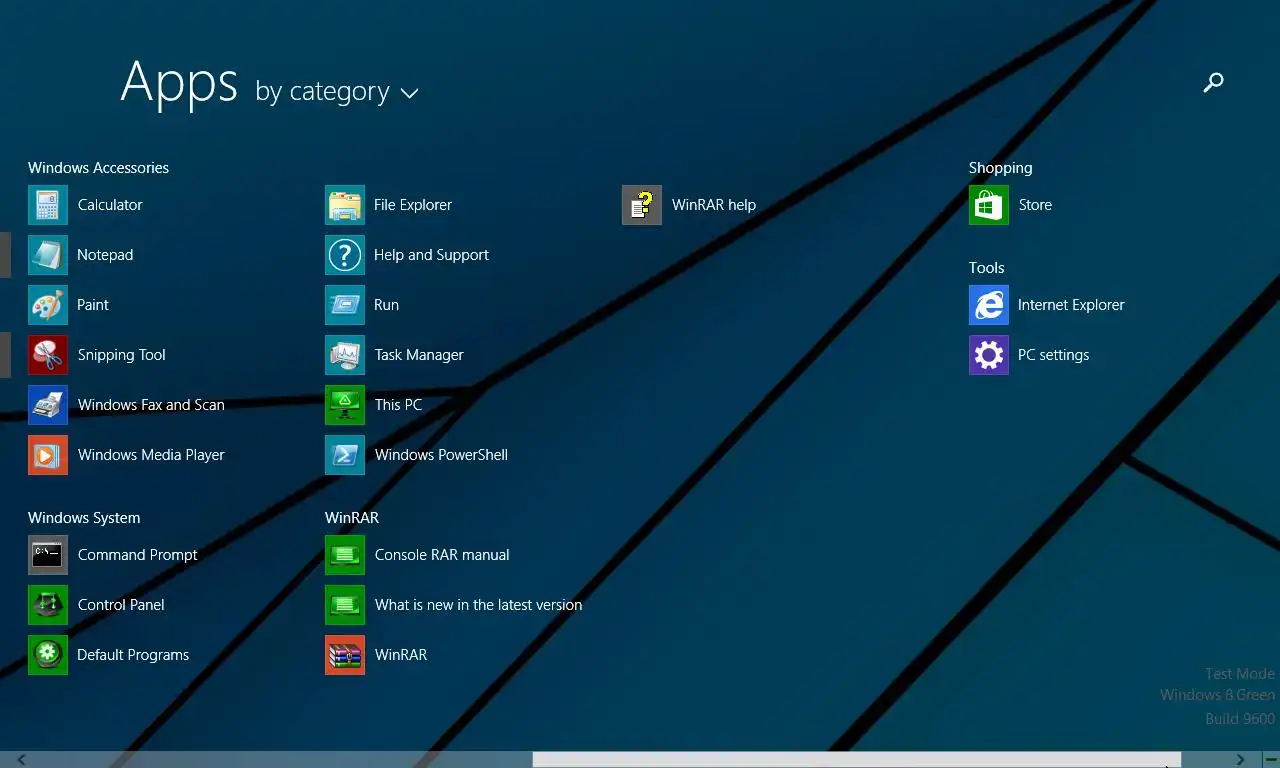Image resolution: width=1280 pixels, height=768 pixels.
Task: Open the Store shopping bag icon
Action: [989, 205]
